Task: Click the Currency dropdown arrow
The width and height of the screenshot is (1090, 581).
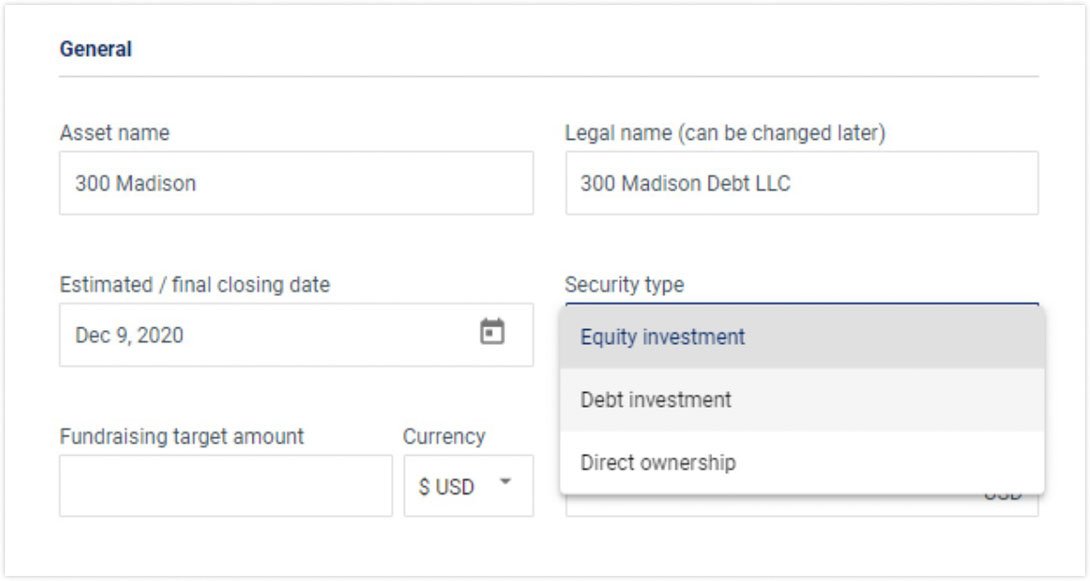Action: pyautogui.click(x=505, y=483)
